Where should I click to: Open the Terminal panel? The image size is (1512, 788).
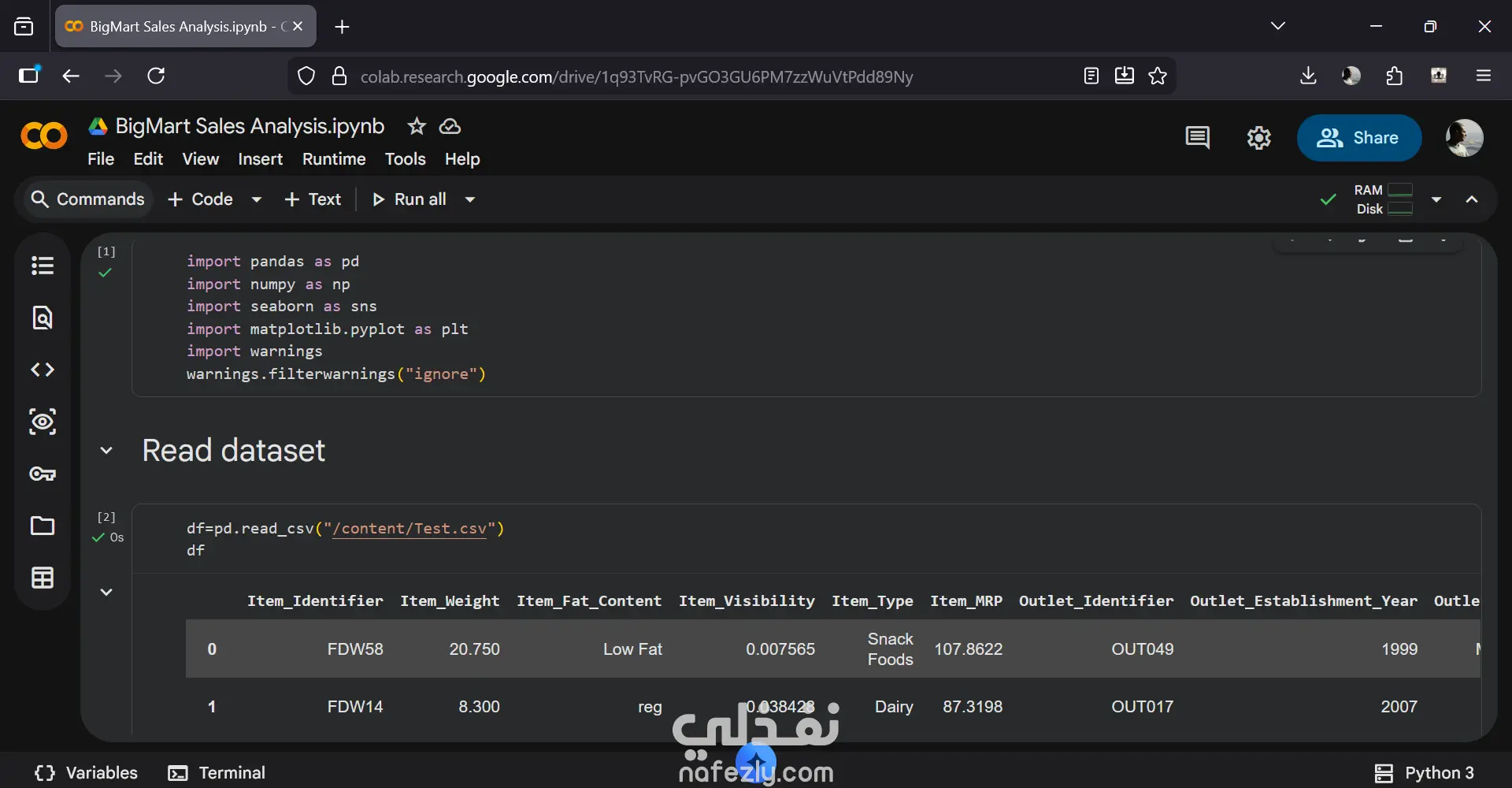pos(217,773)
